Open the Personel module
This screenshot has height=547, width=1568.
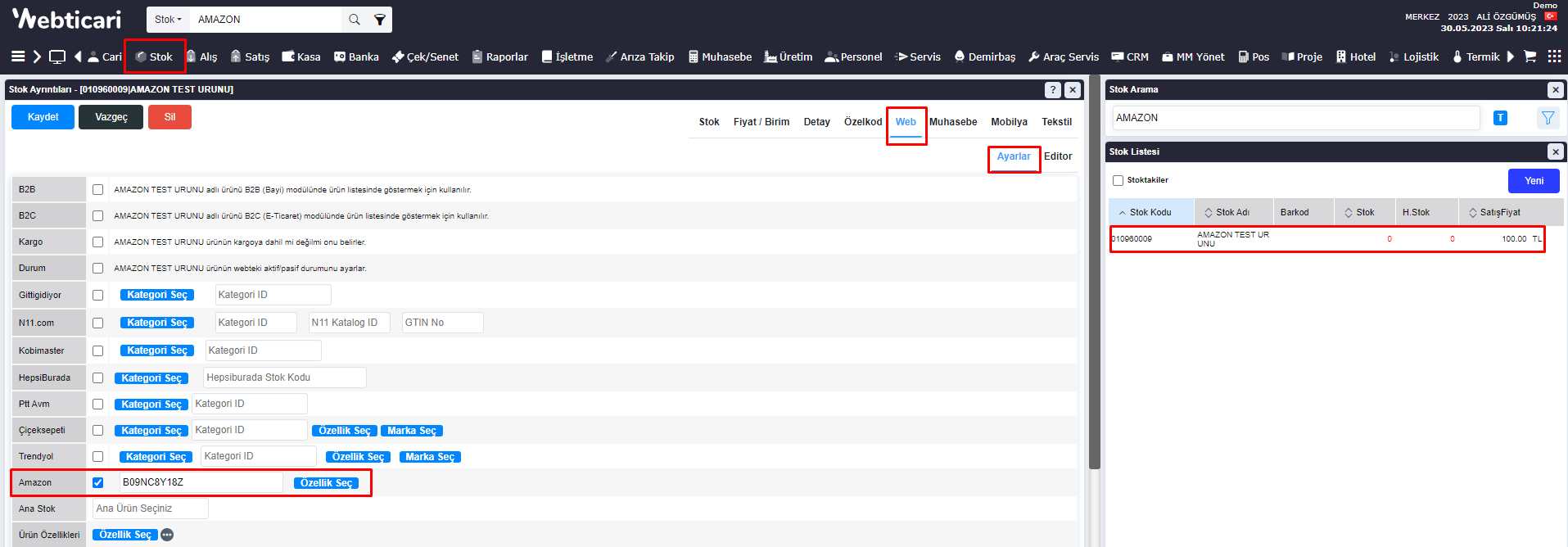(x=854, y=57)
